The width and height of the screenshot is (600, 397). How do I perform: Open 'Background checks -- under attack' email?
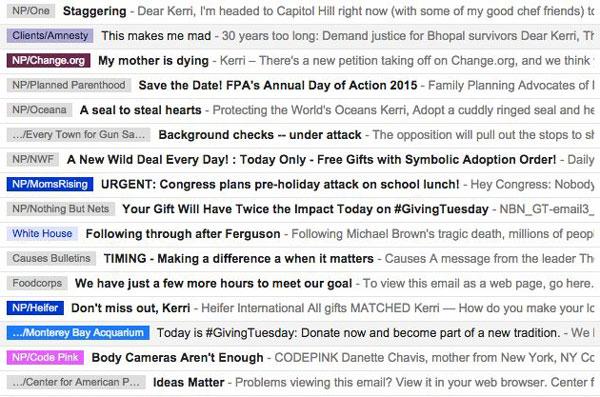pyautogui.click(x=260, y=135)
